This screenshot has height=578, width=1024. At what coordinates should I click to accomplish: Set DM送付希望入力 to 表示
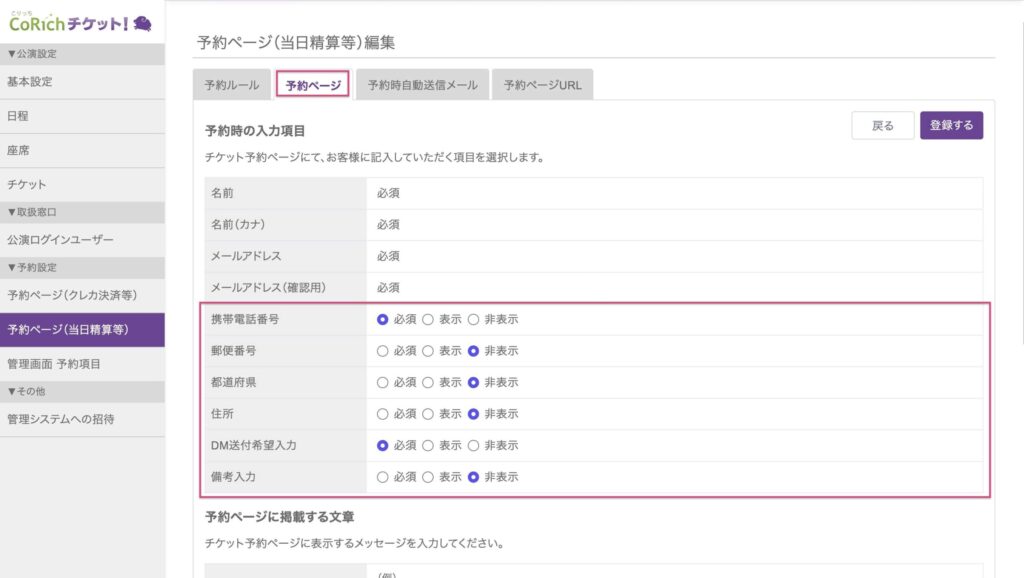click(428, 445)
